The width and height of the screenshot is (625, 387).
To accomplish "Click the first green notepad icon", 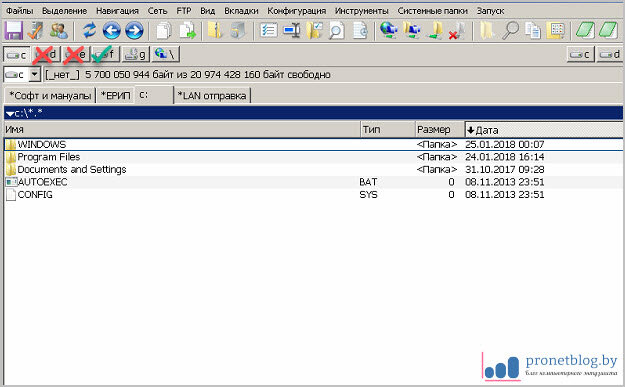I will point(585,30).
